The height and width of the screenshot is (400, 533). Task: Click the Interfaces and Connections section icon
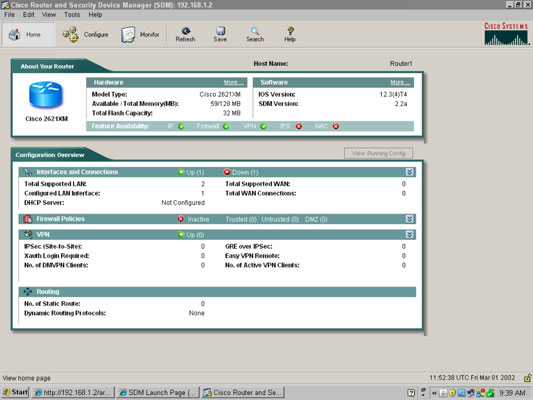coord(28,172)
